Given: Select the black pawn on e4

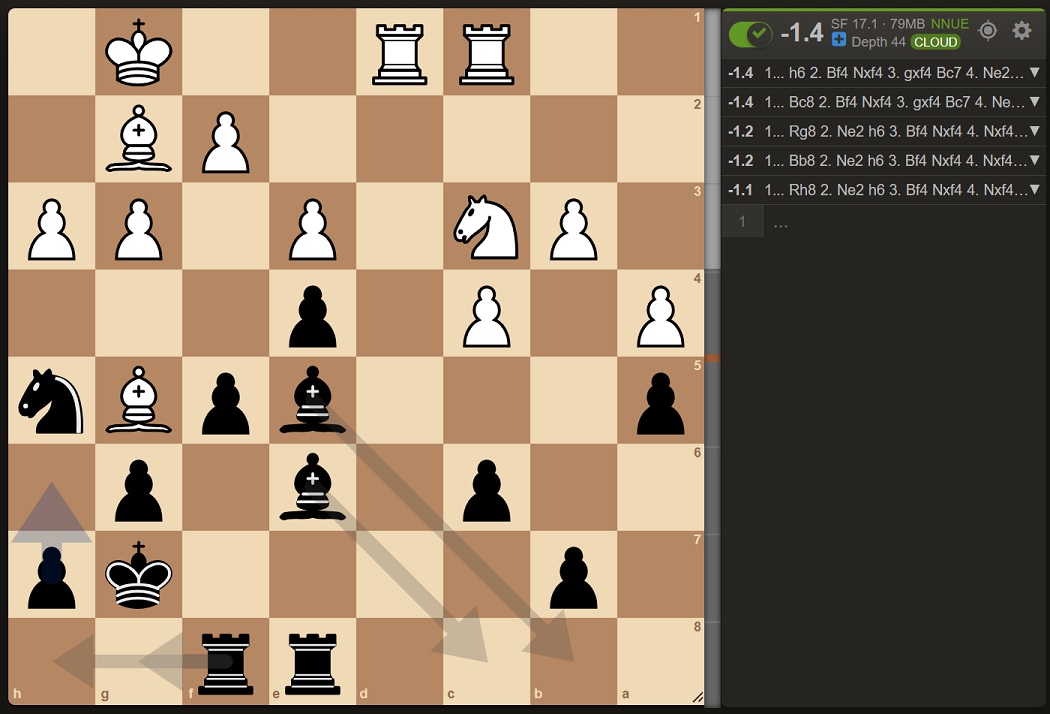Looking at the screenshot, I should click(313, 317).
